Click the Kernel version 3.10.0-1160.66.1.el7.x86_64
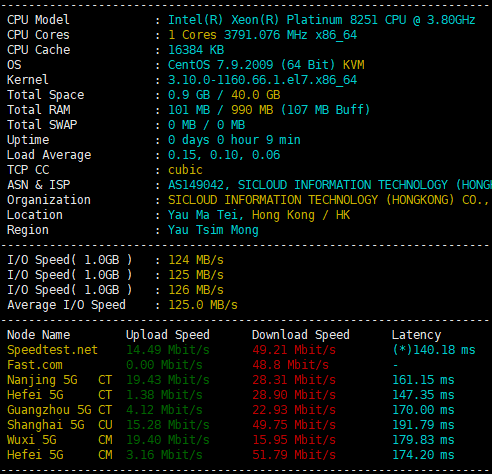 tap(262, 80)
